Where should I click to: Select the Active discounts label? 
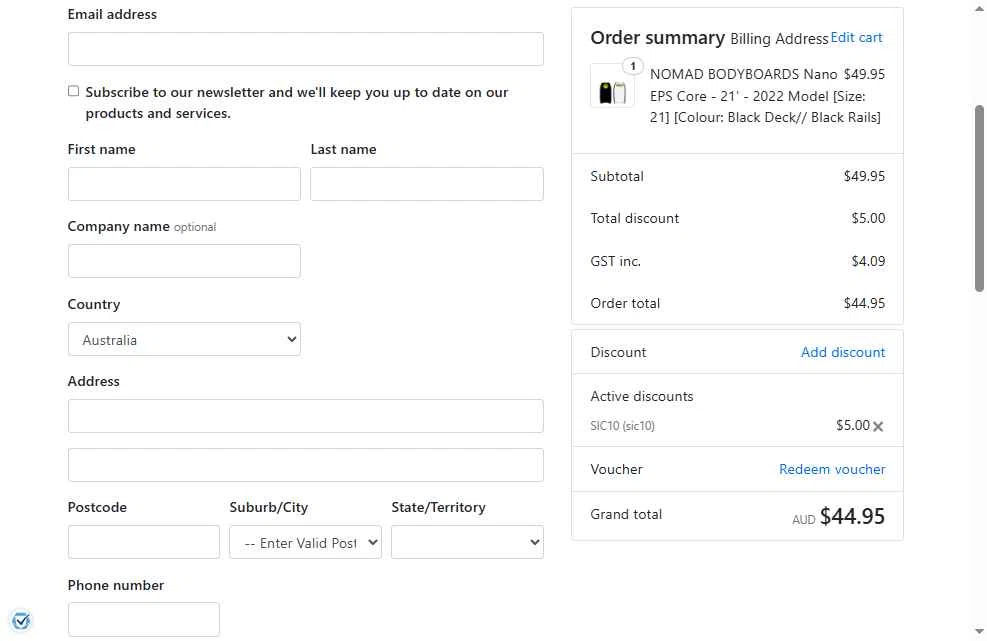coord(641,397)
